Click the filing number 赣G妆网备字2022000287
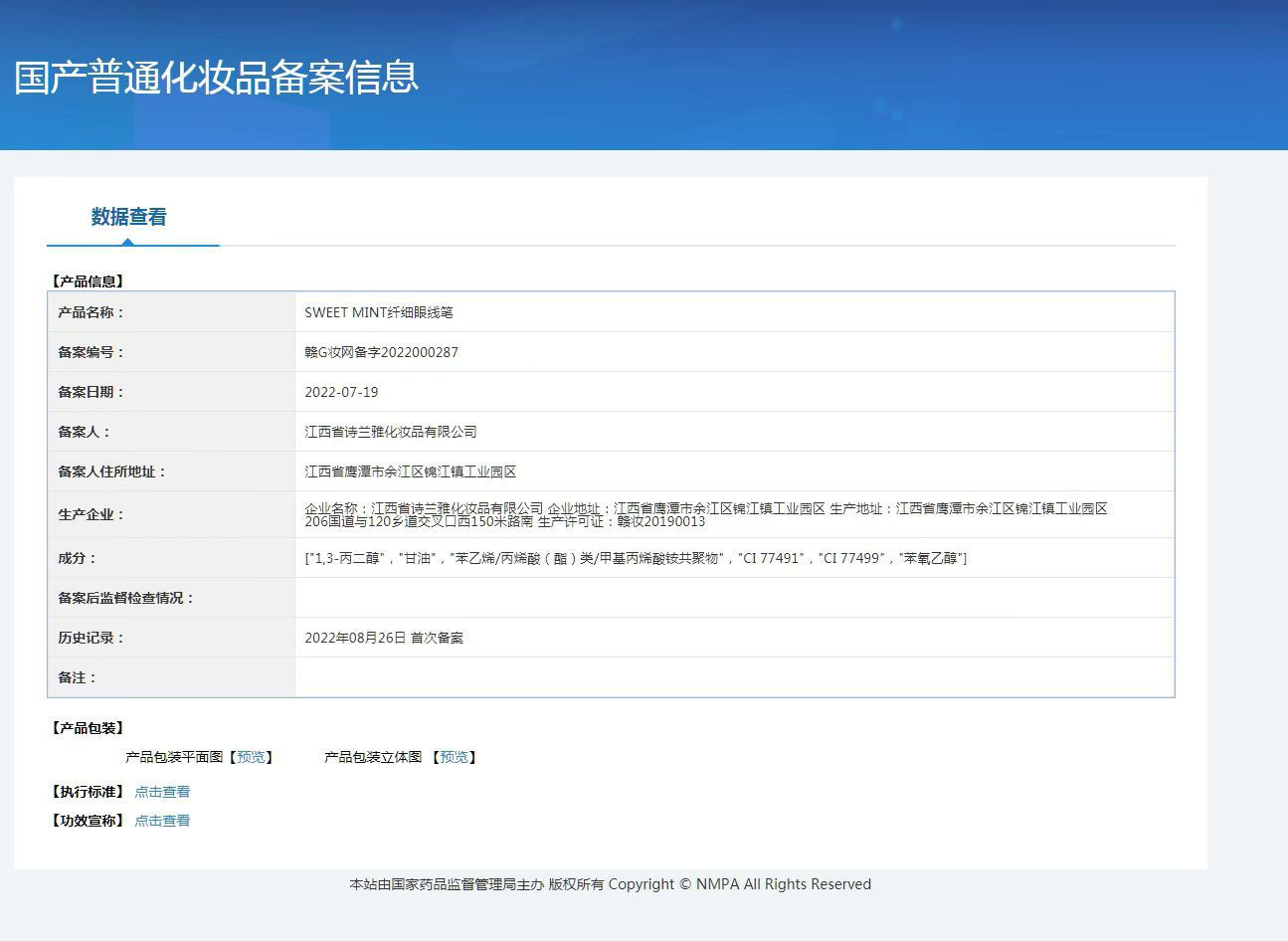 coord(382,352)
